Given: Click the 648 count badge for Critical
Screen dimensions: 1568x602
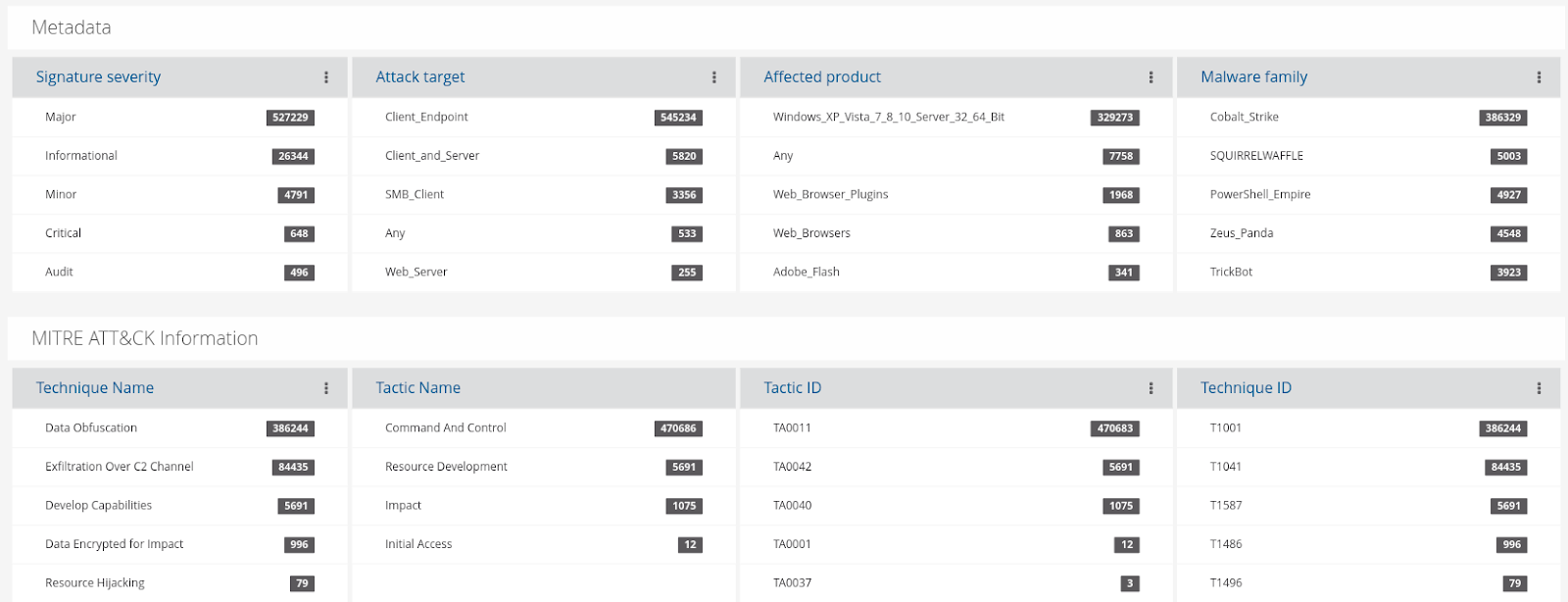Looking at the screenshot, I should [x=299, y=234].
